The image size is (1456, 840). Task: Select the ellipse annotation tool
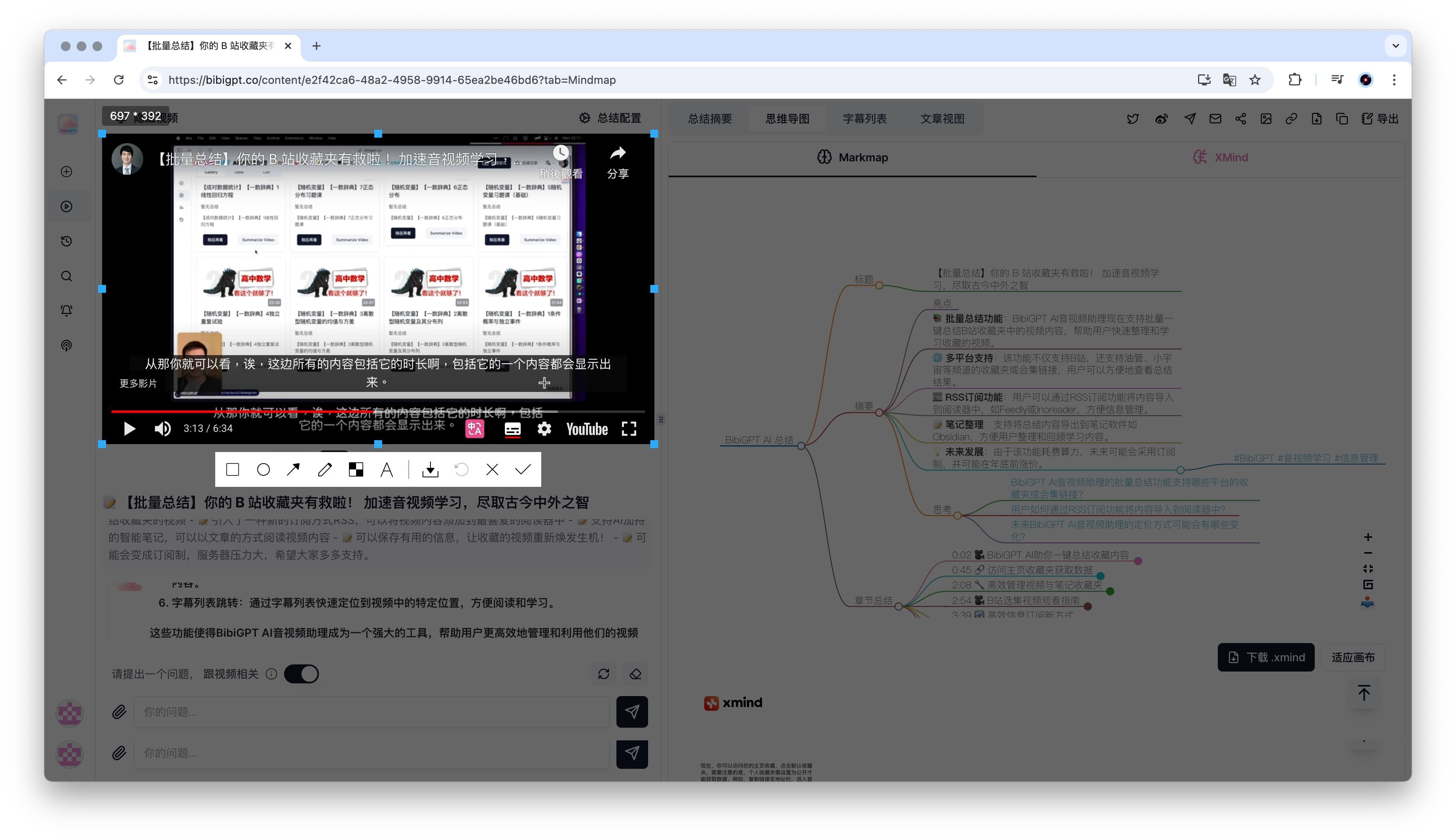pyautogui.click(x=263, y=469)
